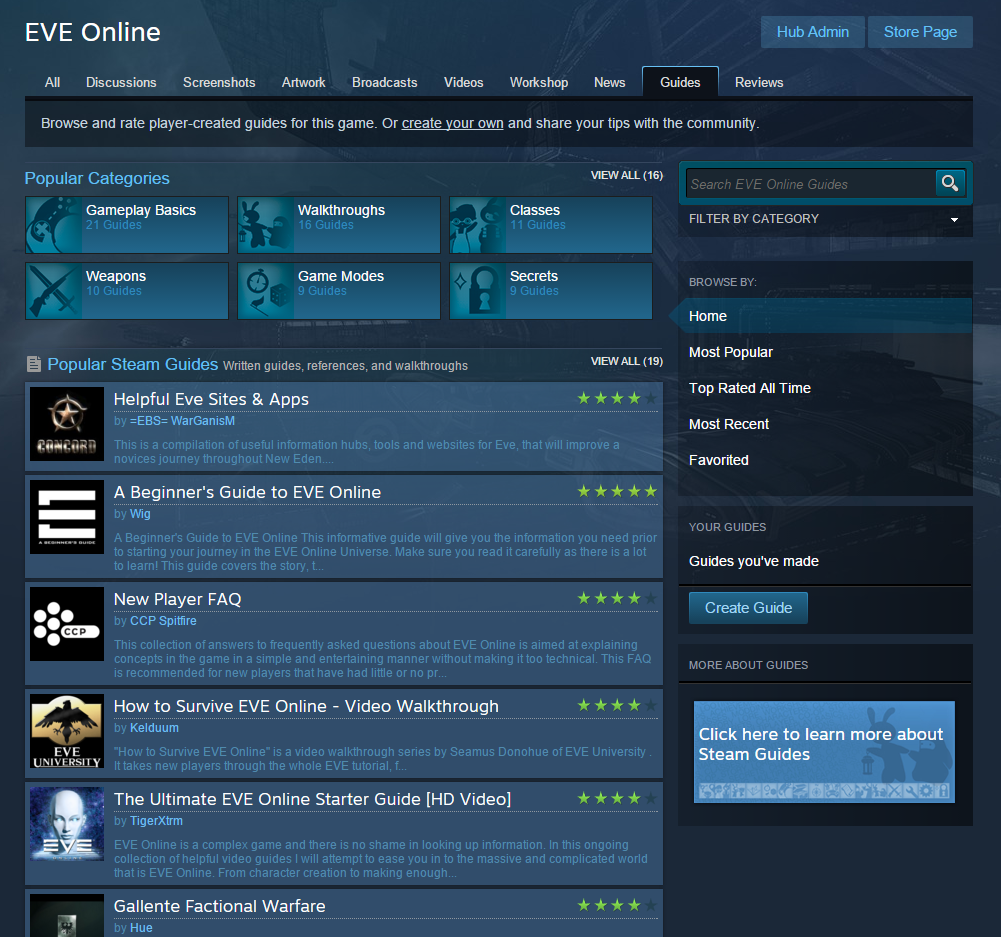
Task: Open the New Player FAQ guide title
Action: [x=177, y=599]
